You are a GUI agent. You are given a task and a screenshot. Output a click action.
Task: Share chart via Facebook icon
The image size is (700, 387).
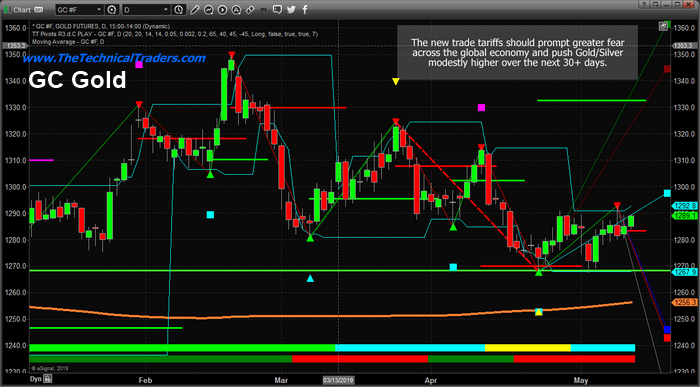pos(305,9)
